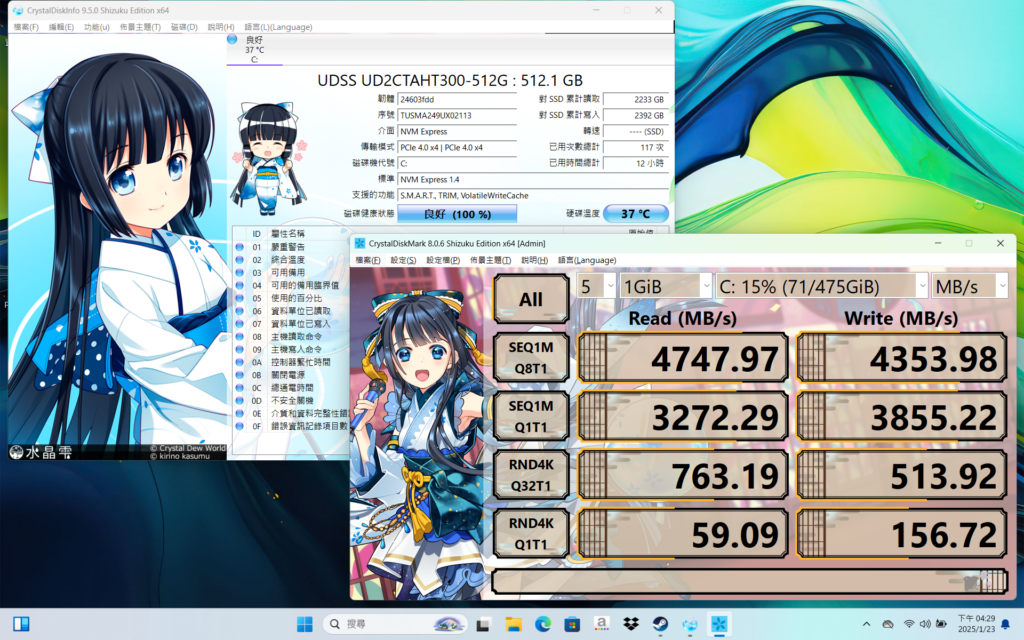Open test size dropdown showing 1GiB
Image resolution: width=1024 pixels, height=640 pixels.
665,286
